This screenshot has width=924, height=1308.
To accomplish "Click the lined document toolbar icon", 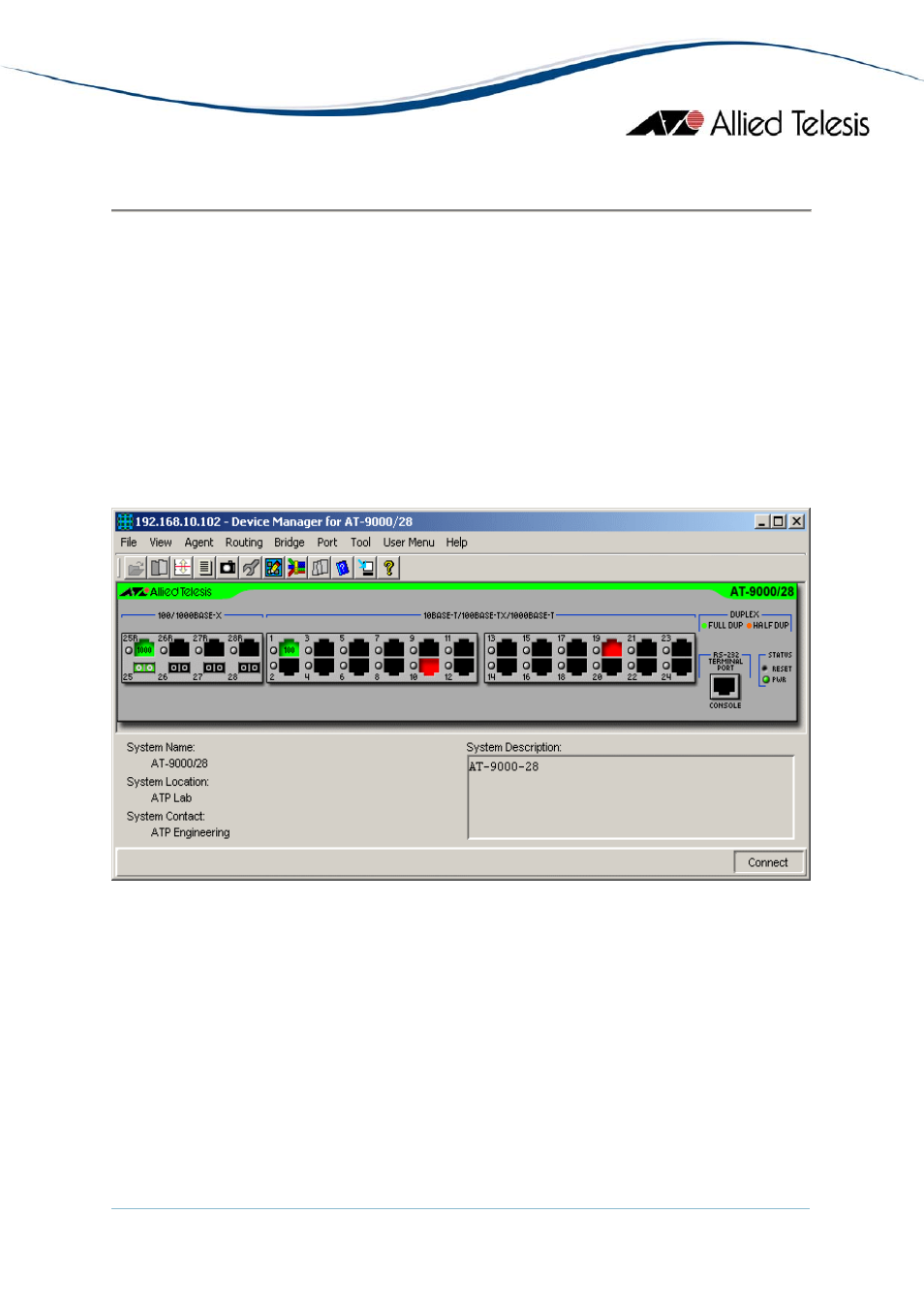I will pos(205,568).
